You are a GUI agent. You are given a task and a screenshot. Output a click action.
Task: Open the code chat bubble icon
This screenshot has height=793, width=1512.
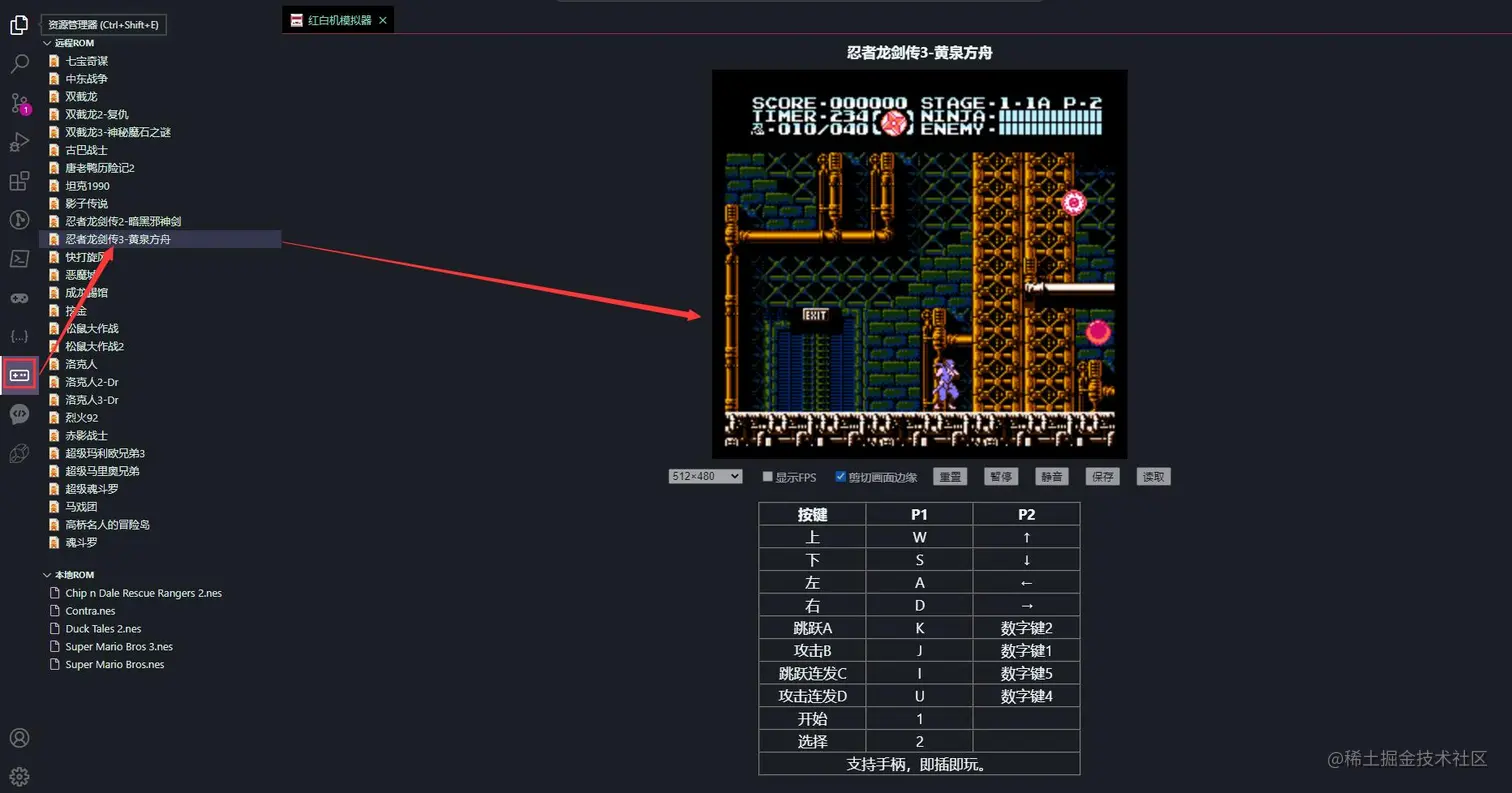tap(19, 414)
